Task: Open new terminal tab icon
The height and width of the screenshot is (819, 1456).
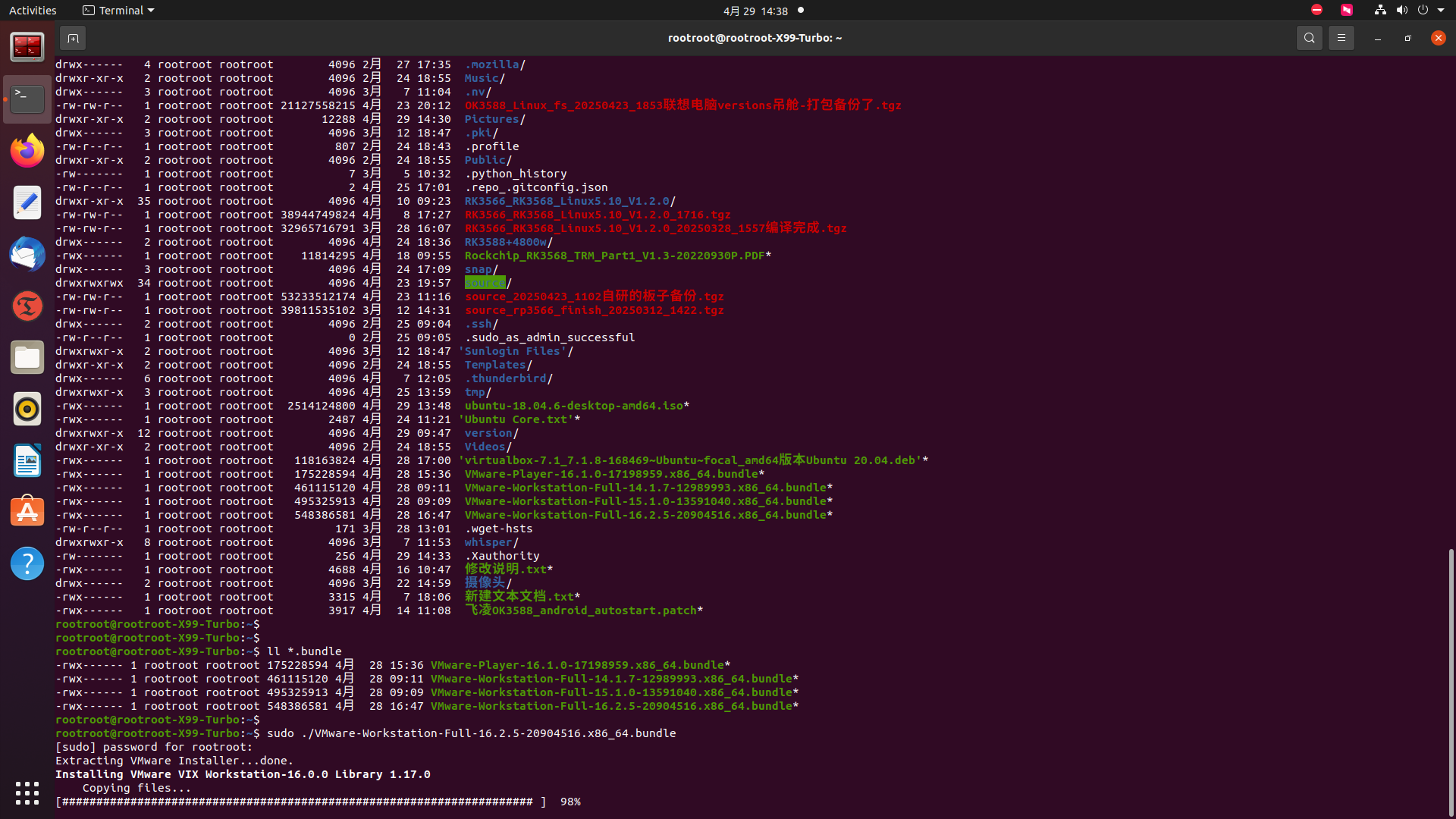Action: (73, 38)
